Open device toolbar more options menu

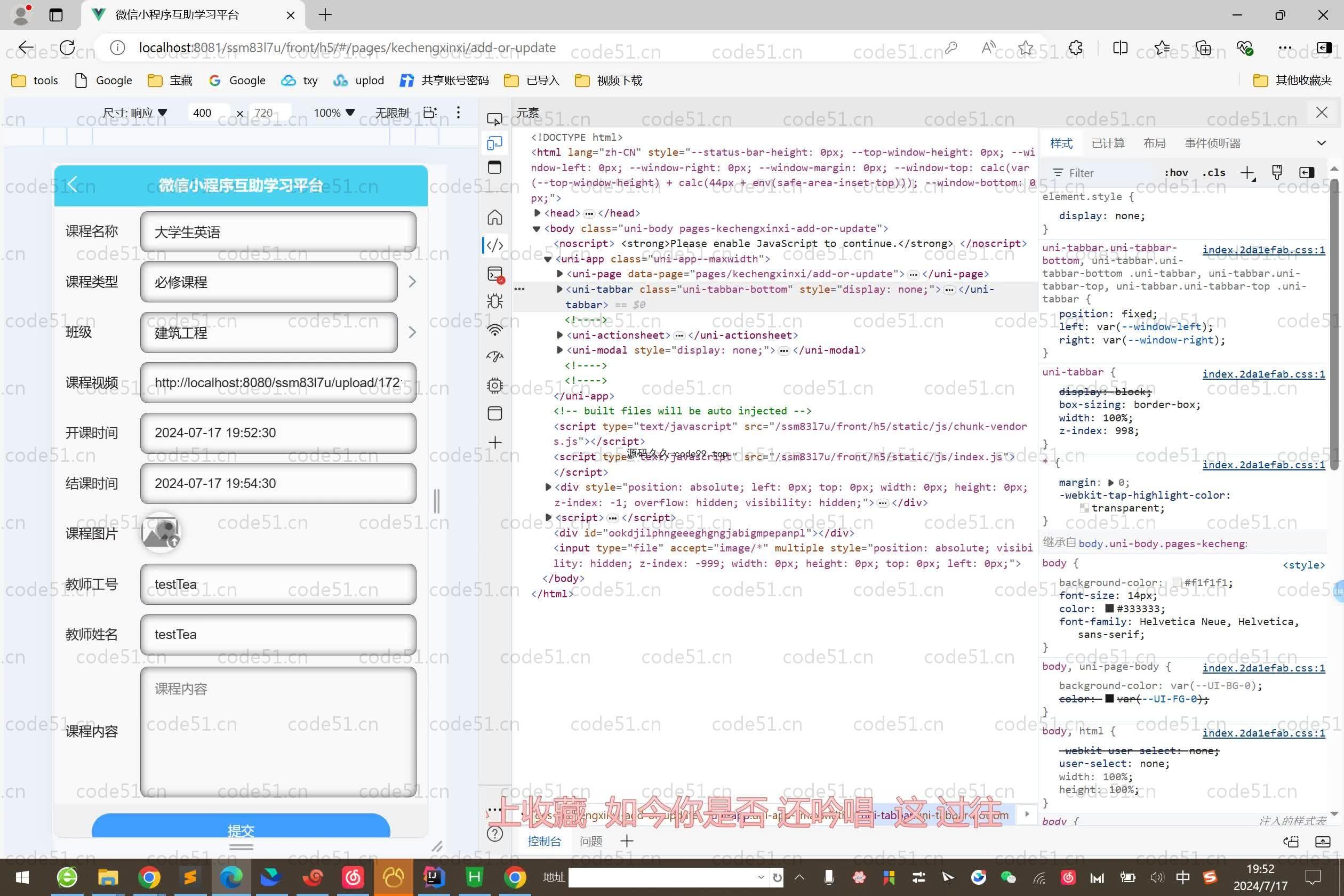pyautogui.click(x=458, y=113)
